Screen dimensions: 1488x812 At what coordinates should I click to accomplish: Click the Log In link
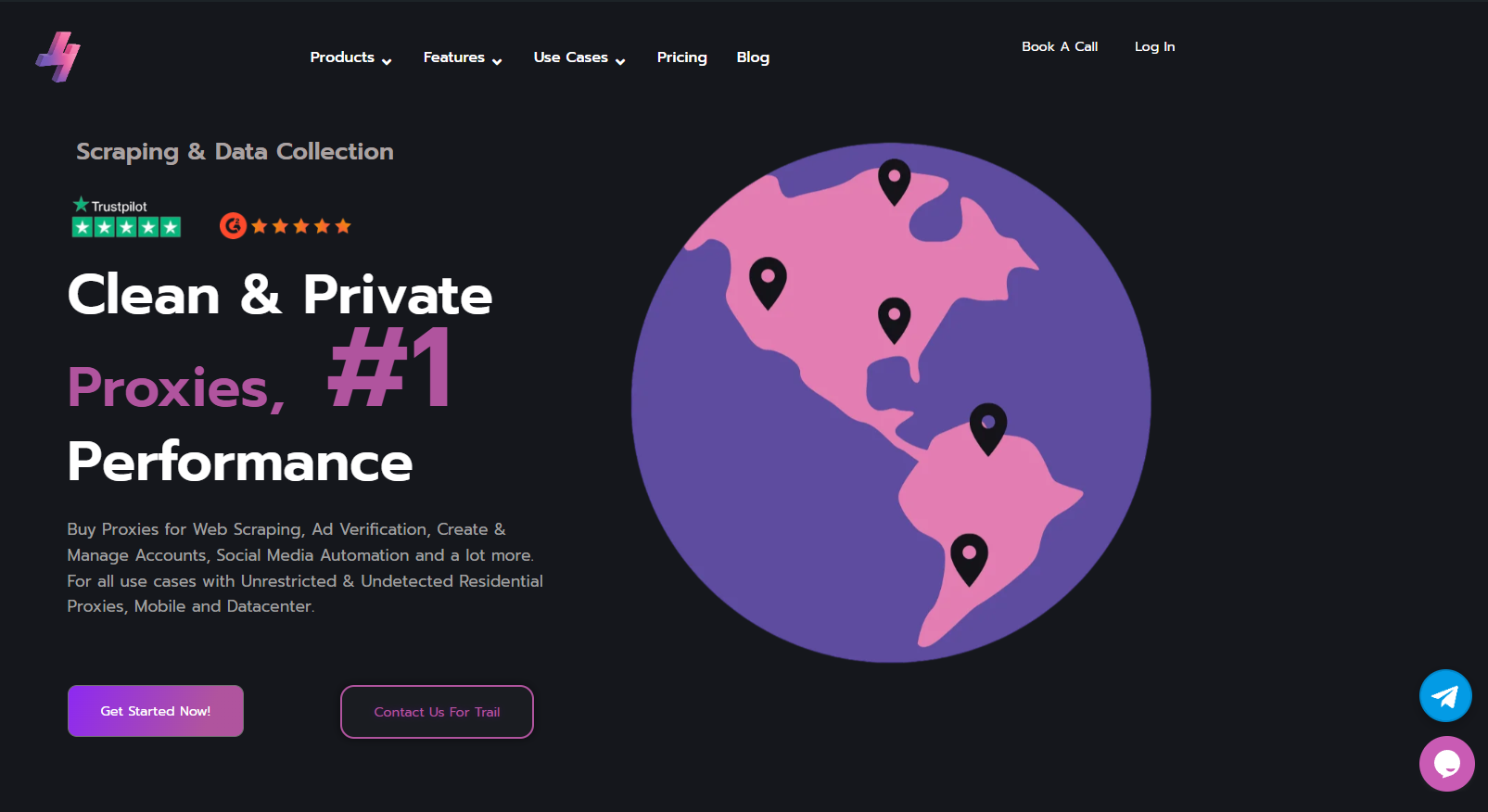tap(1154, 46)
